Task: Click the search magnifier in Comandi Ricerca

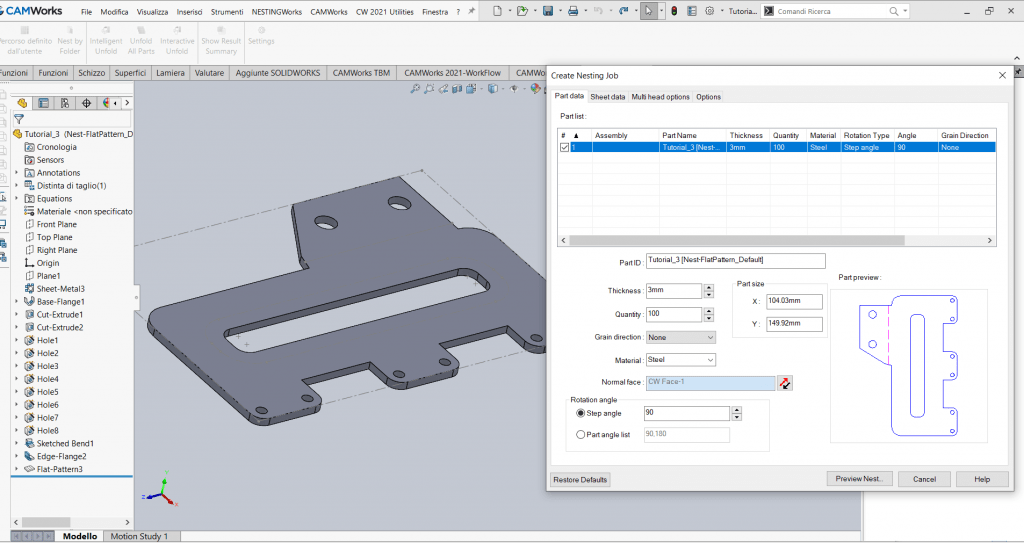Action: (893, 11)
